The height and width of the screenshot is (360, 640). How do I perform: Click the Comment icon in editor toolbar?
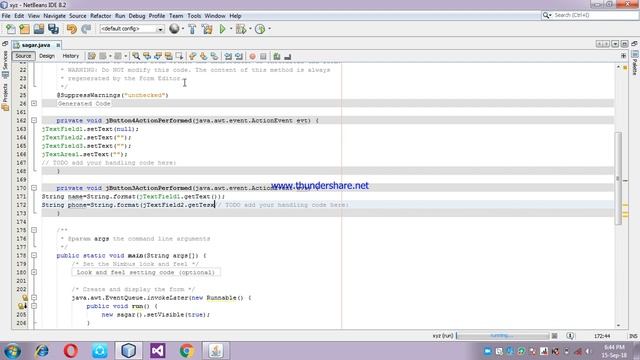(x=277, y=56)
